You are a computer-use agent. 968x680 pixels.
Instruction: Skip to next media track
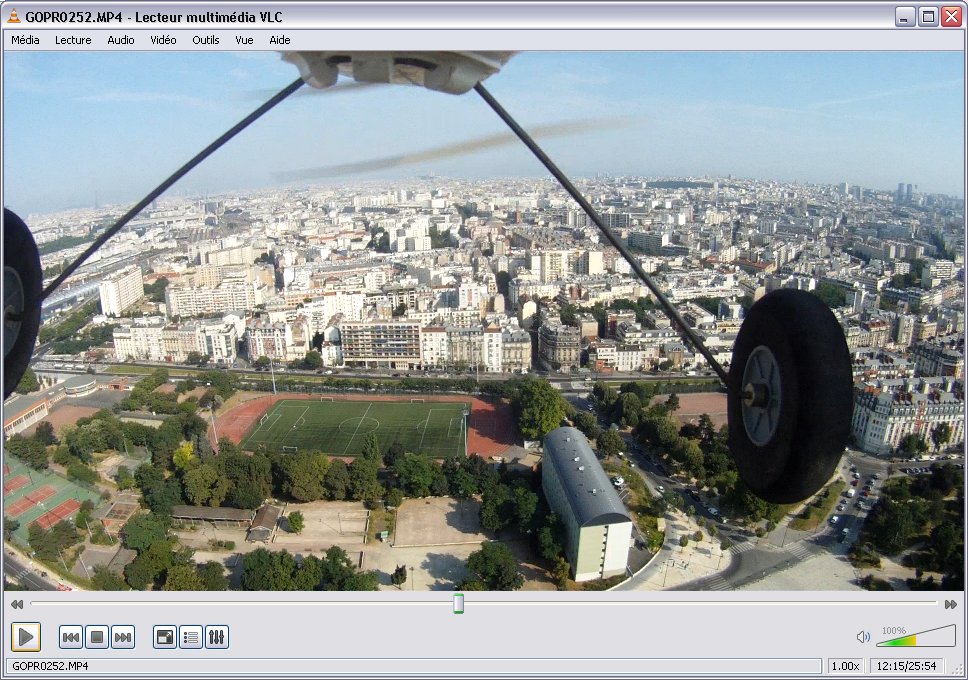[123, 637]
